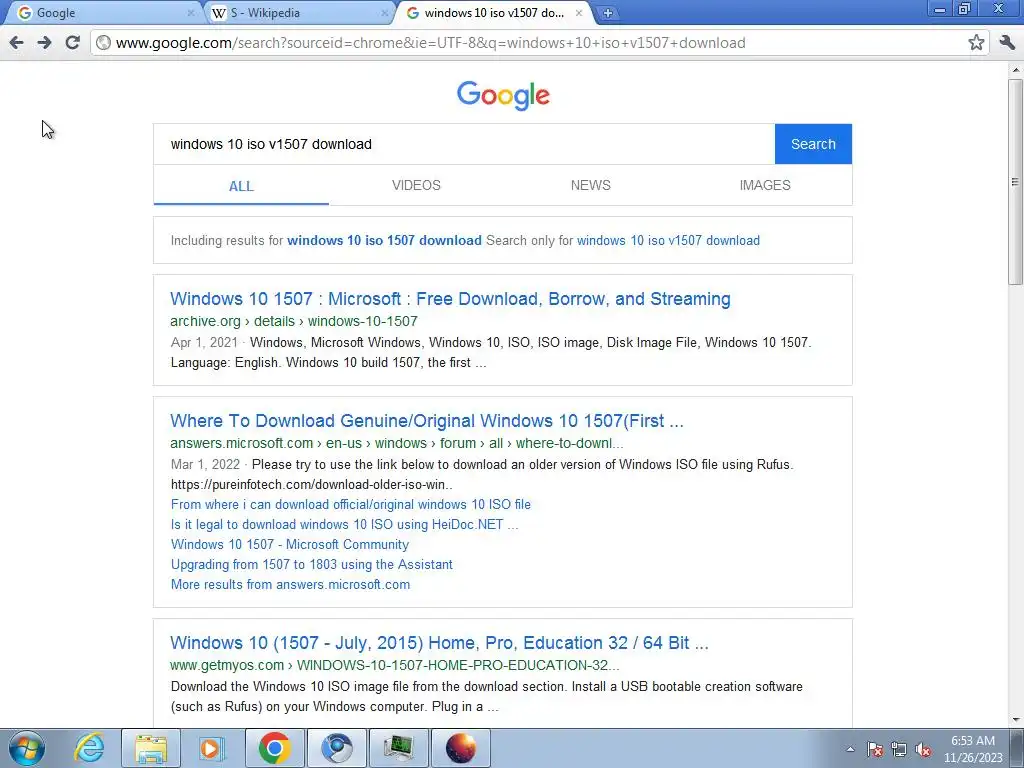Click the browser forward arrow
Viewport: 1024px width, 768px height.
tap(44, 42)
